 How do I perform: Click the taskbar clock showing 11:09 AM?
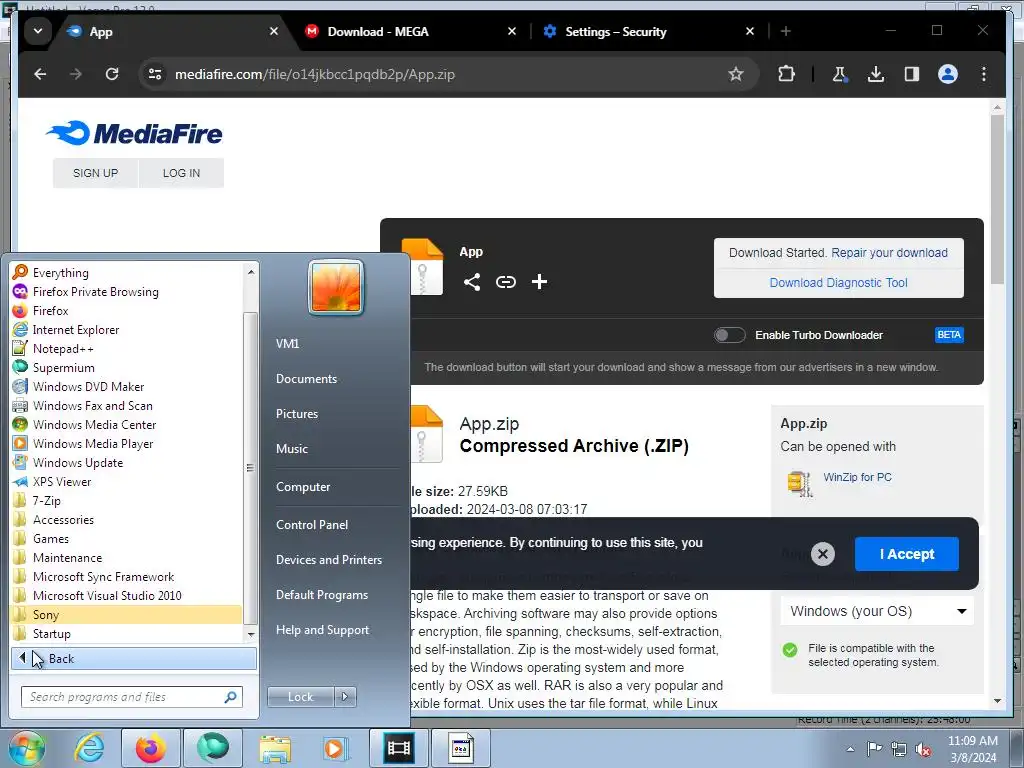tap(972, 749)
